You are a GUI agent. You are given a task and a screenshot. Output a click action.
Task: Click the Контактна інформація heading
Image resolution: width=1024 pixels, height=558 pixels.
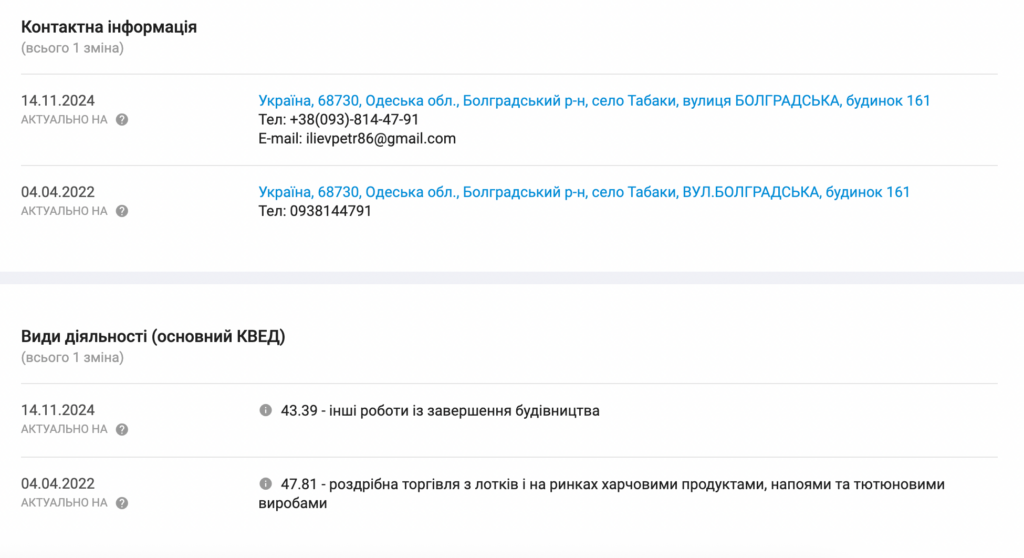(109, 27)
